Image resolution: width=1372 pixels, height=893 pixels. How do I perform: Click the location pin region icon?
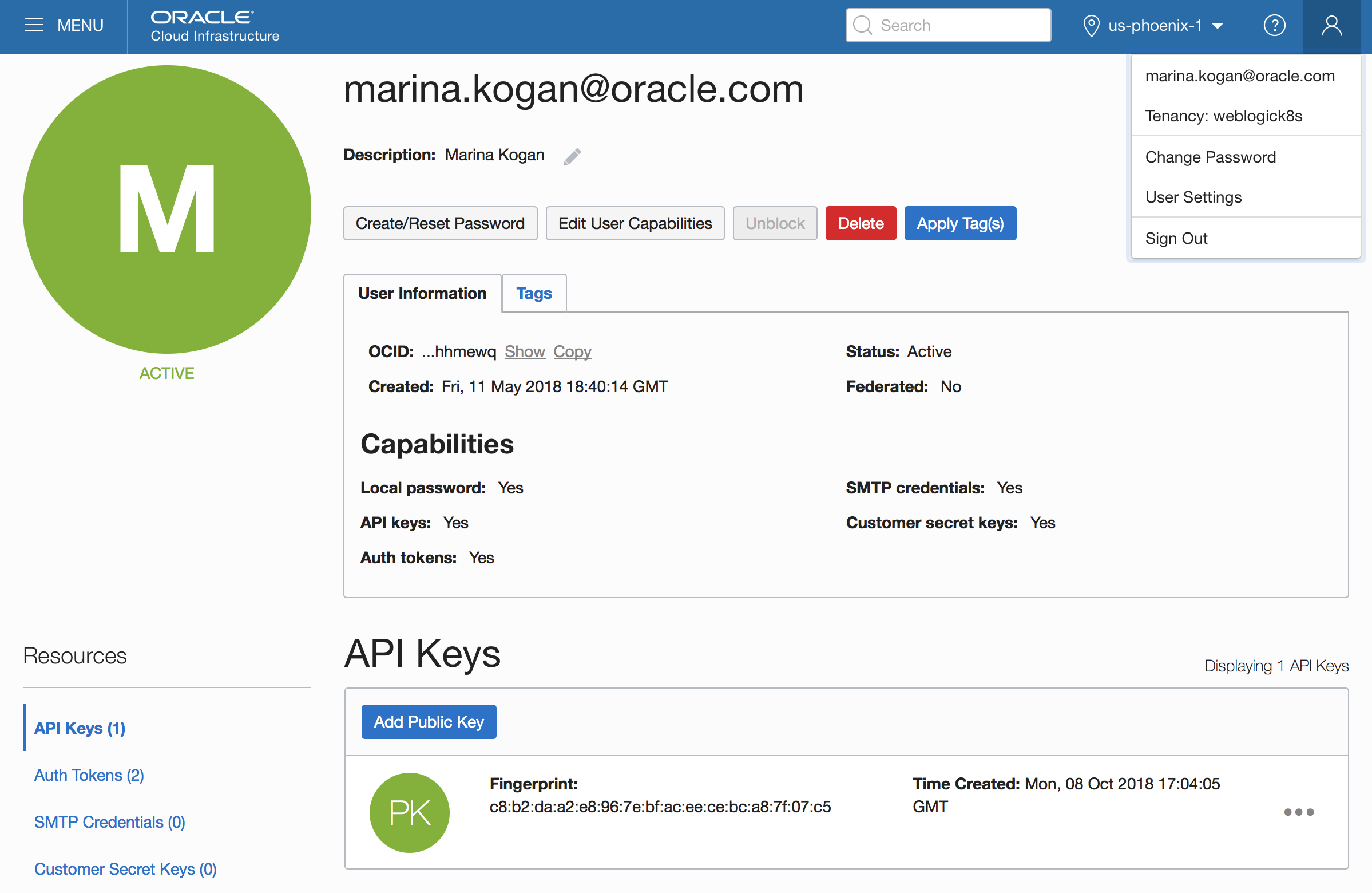pos(1091,26)
